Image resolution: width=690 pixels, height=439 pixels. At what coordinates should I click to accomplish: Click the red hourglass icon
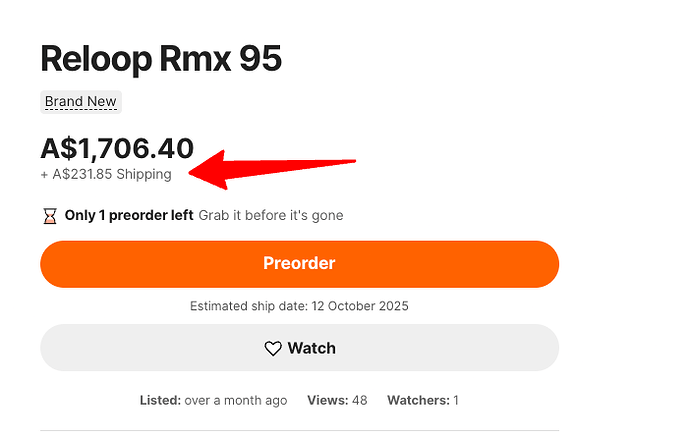tap(50, 216)
